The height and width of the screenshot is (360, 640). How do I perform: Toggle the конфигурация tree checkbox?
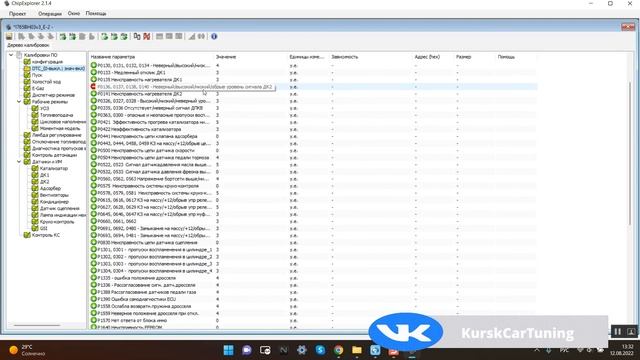tap(27, 62)
